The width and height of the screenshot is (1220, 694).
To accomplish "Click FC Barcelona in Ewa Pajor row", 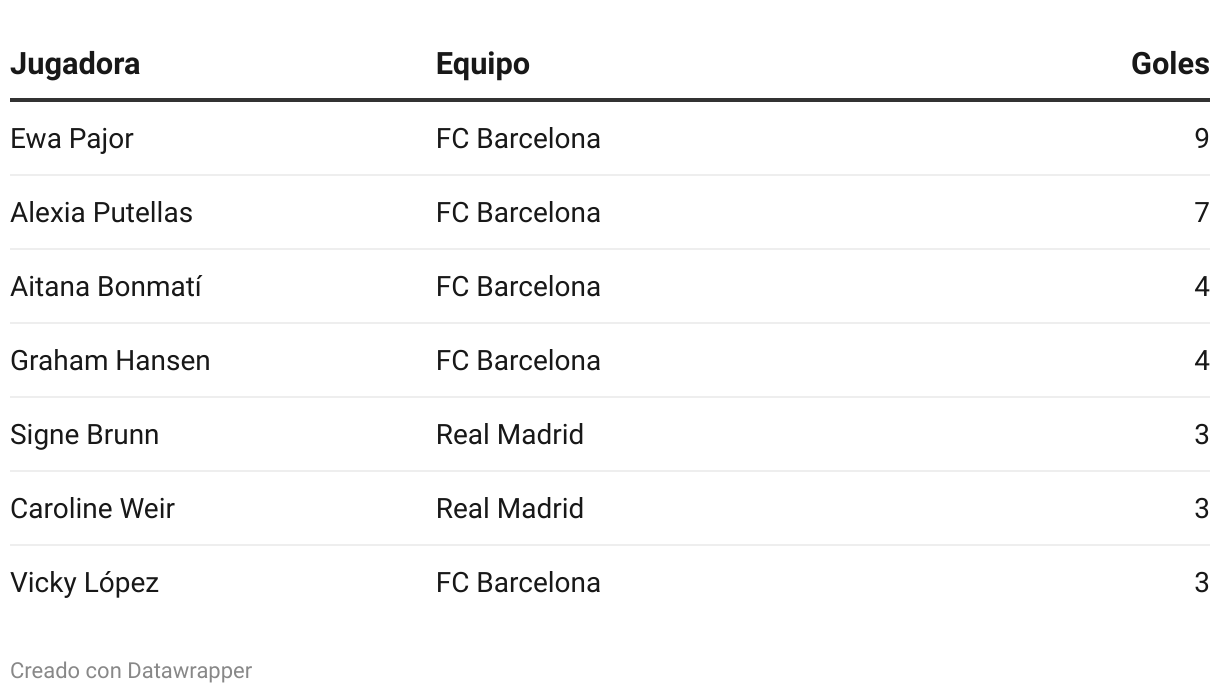I will 518,138.
